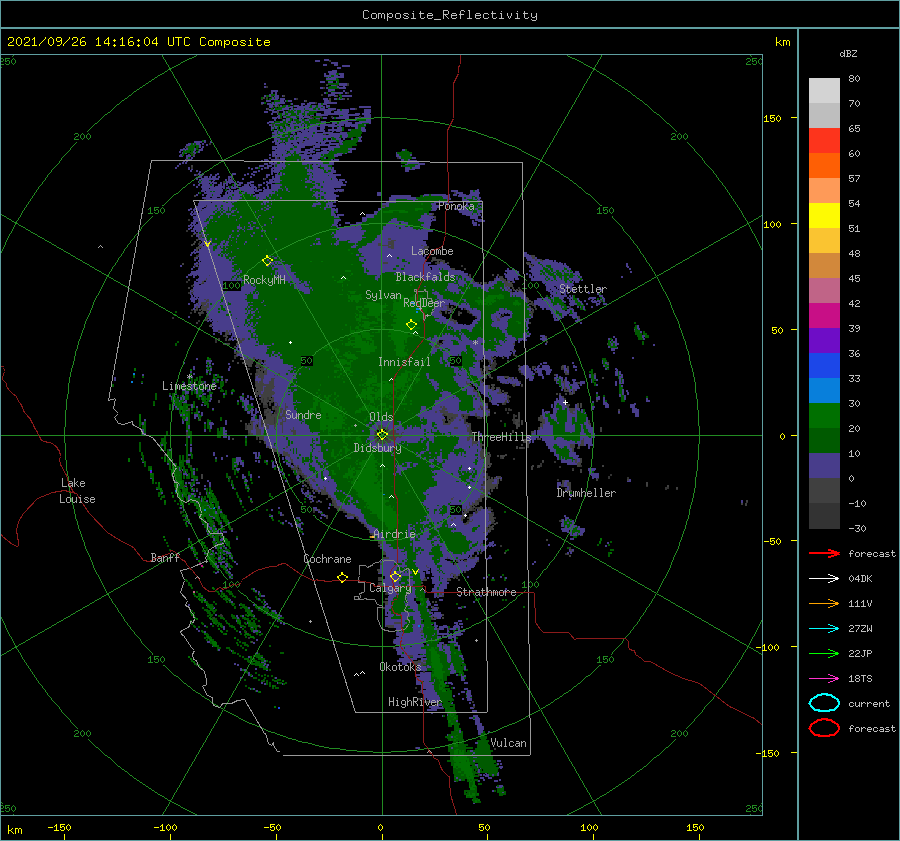Click the ThreeHills label
900x841 pixels.
click(501, 437)
